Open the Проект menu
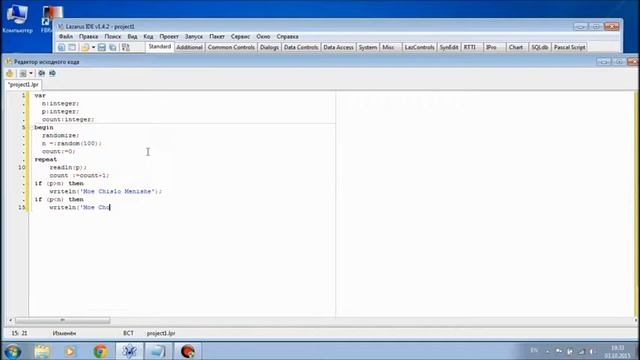The width and height of the screenshot is (640, 360). 169,37
